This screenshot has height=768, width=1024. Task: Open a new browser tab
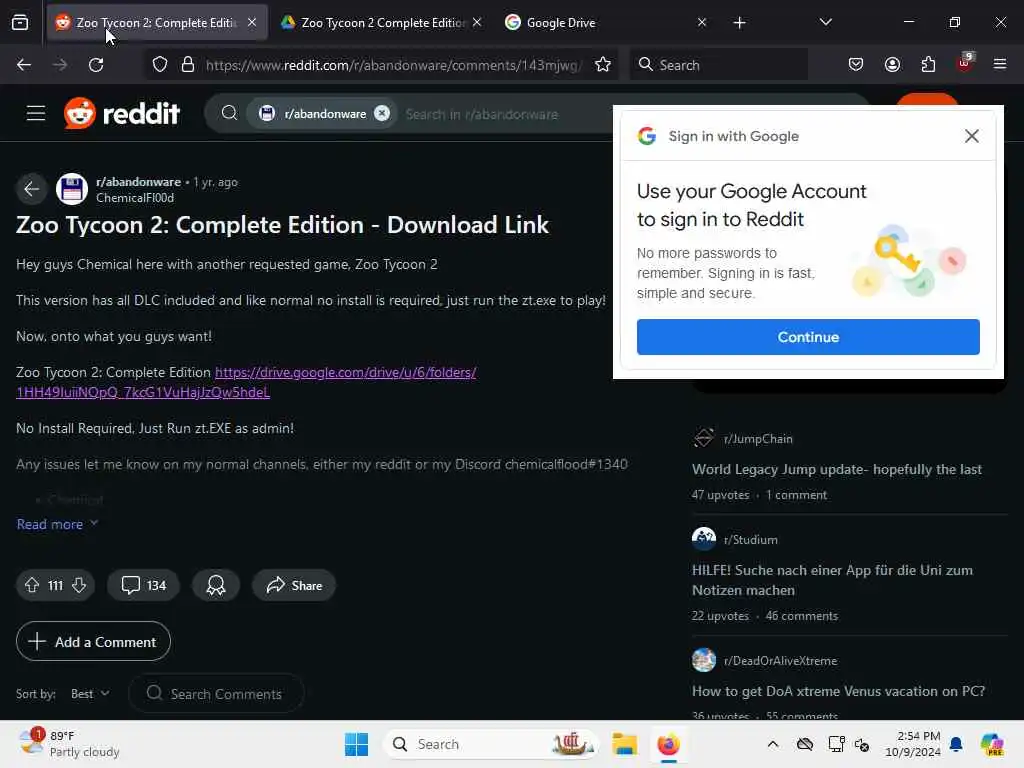coord(739,23)
